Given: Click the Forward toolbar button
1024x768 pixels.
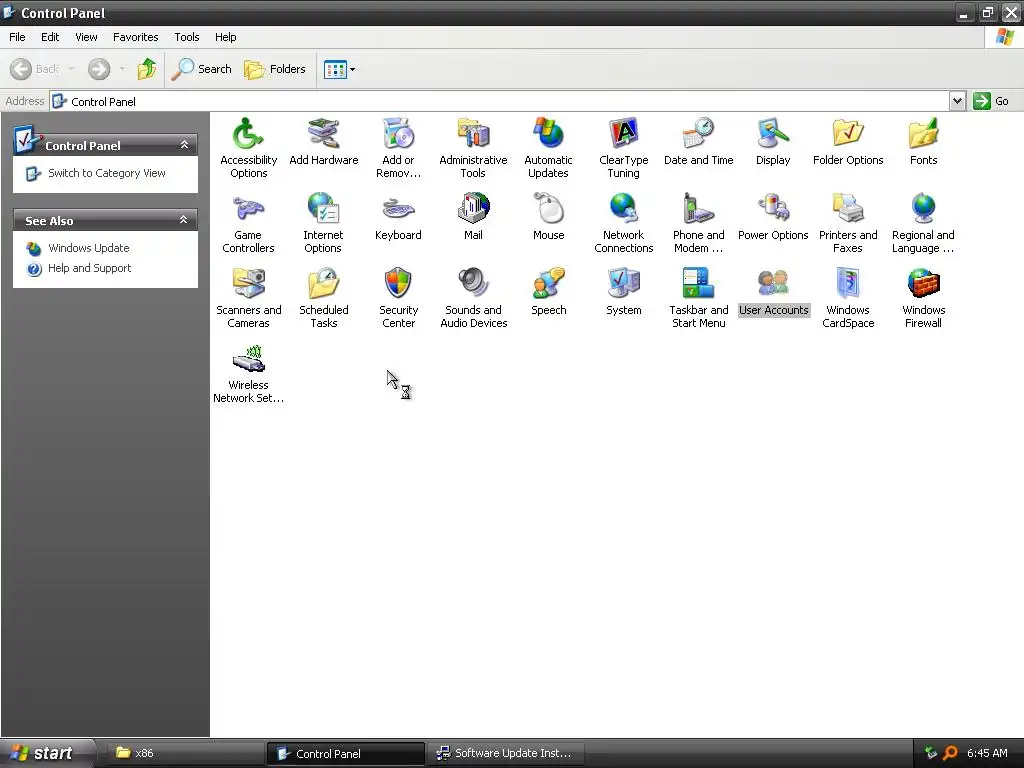Looking at the screenshot, I should 99,69.
